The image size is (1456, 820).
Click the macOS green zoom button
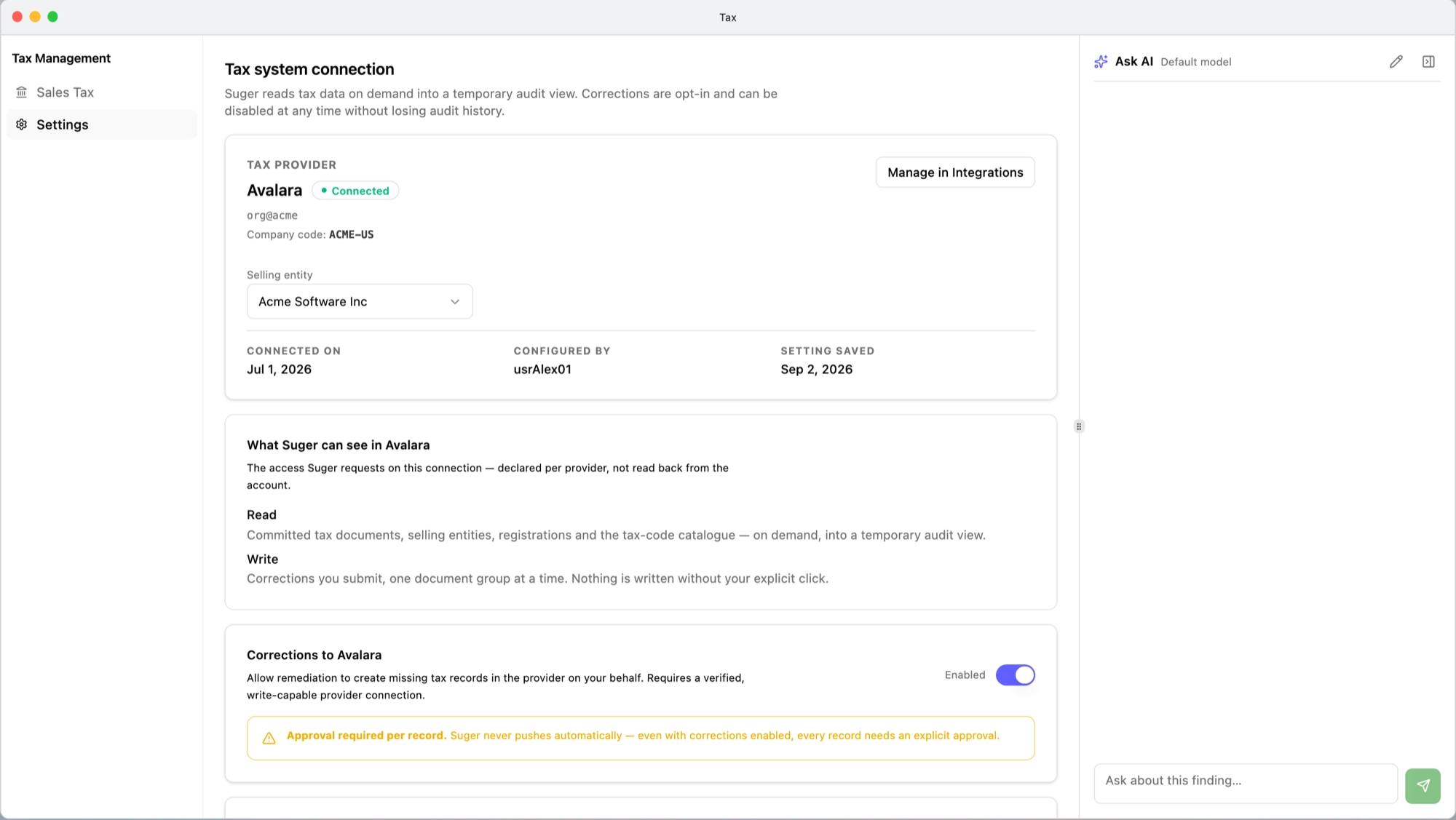point(52,17)
